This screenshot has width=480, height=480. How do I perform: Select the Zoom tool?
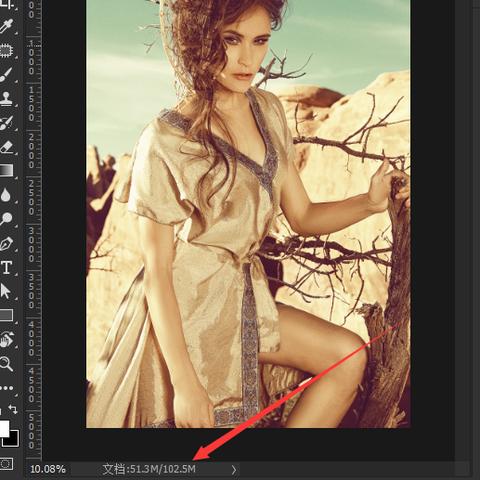coord(7,363)
